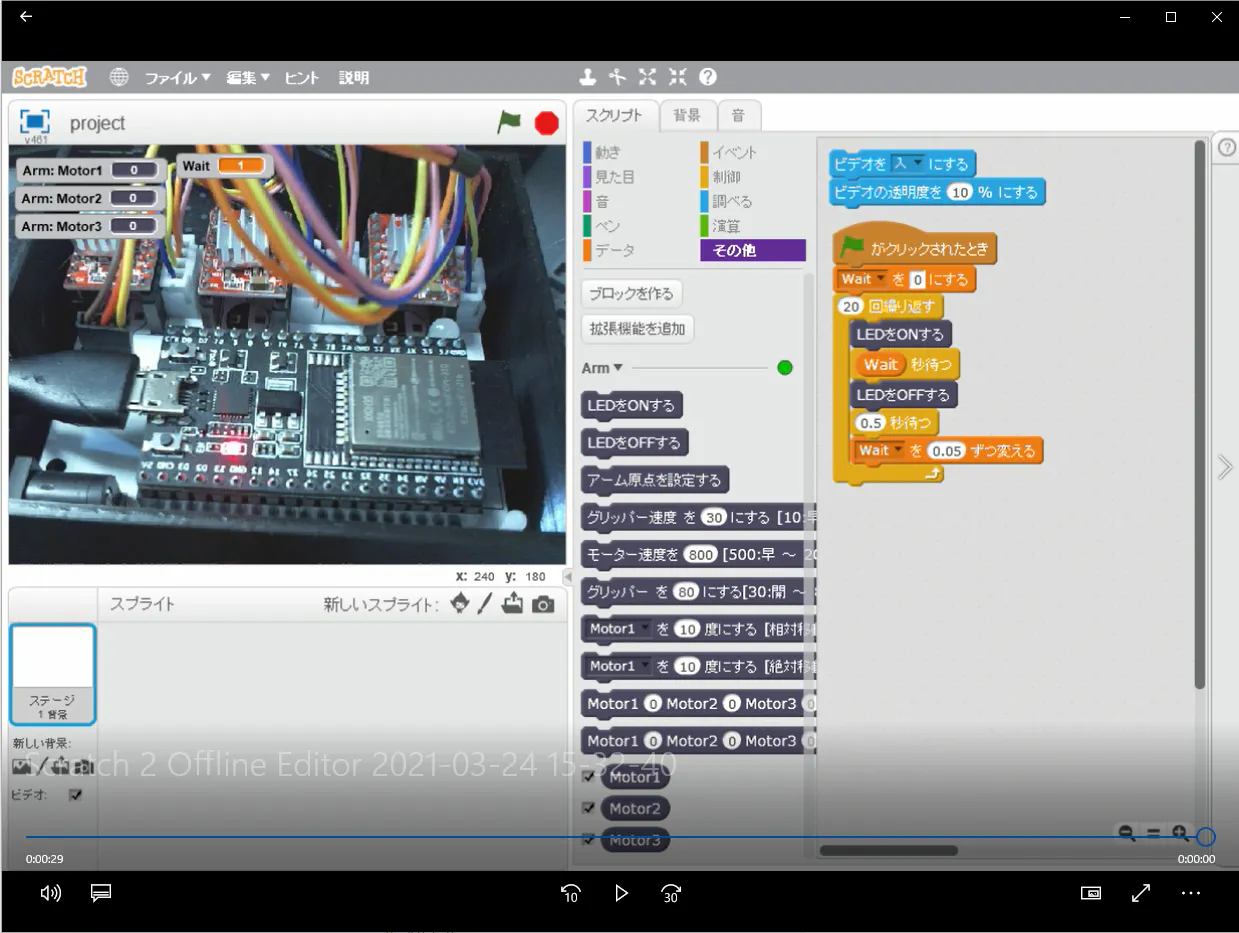Screen dimensions: 1239x933
Task: Select the scissors delete tool
Action: [x=618, y=77]
